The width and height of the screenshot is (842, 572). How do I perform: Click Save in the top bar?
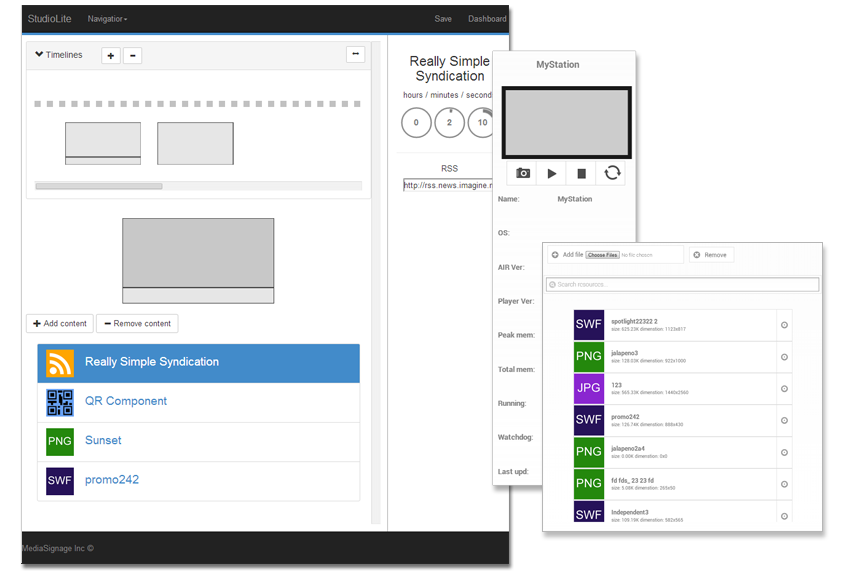point(443,19)
